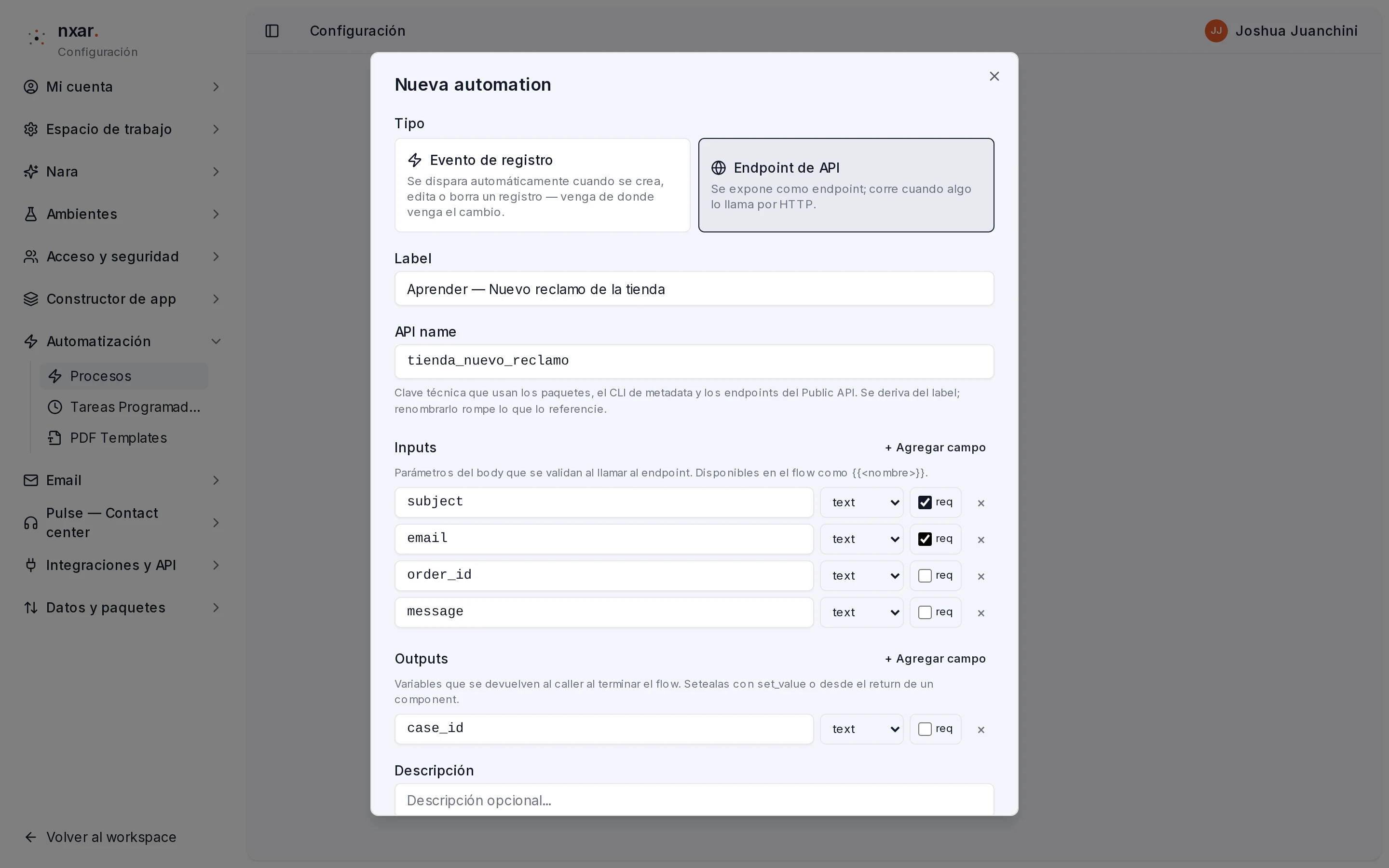Open Datos y paquetes section
The image size is (1389, 868).
tap(122, 608)
